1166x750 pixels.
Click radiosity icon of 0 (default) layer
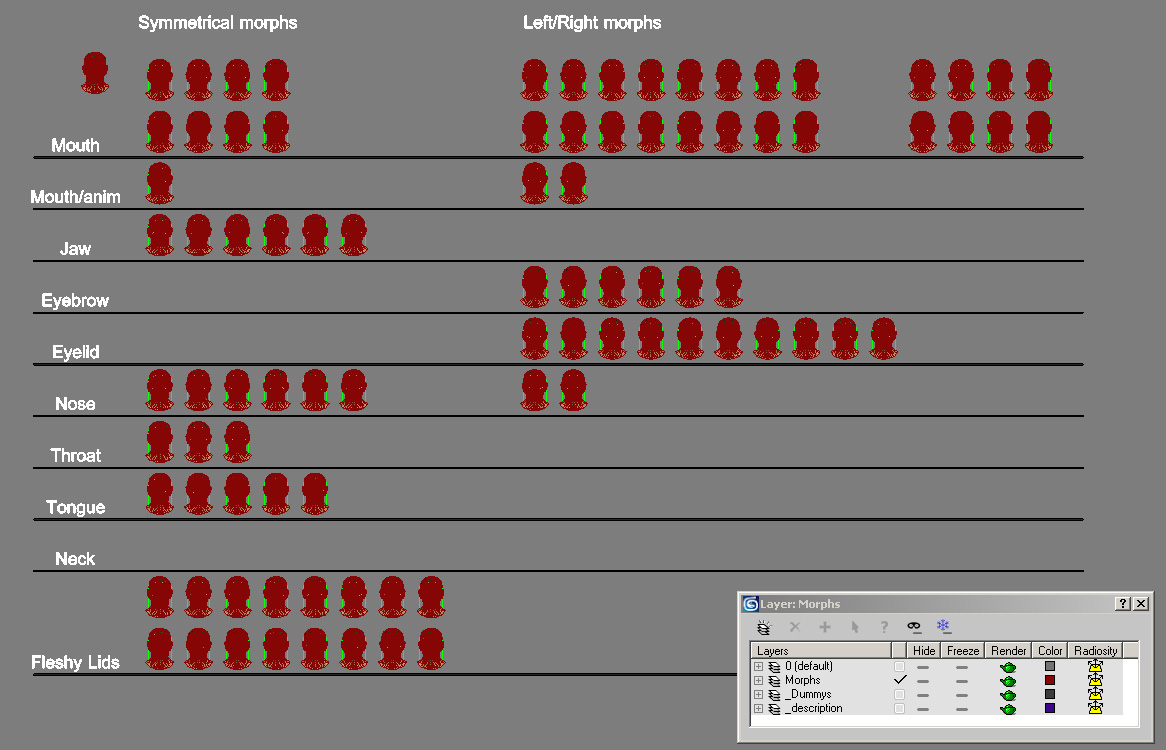tap(1095, 666)
